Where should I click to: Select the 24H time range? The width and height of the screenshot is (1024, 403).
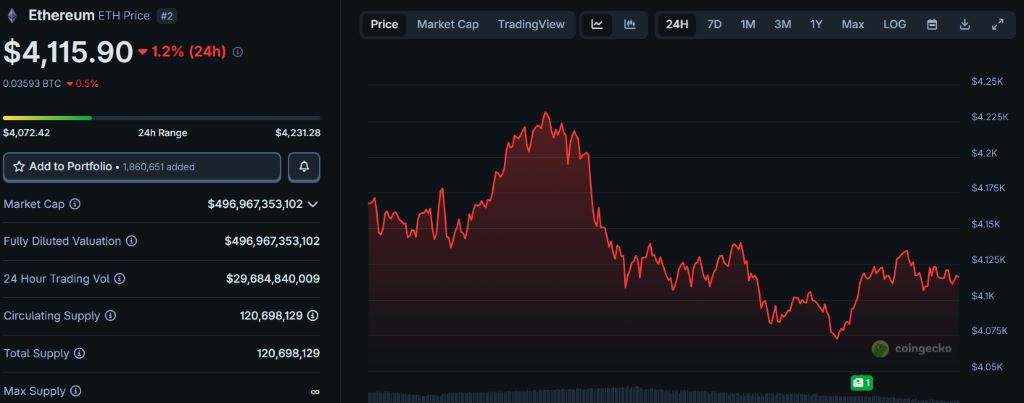pos(677,24)
